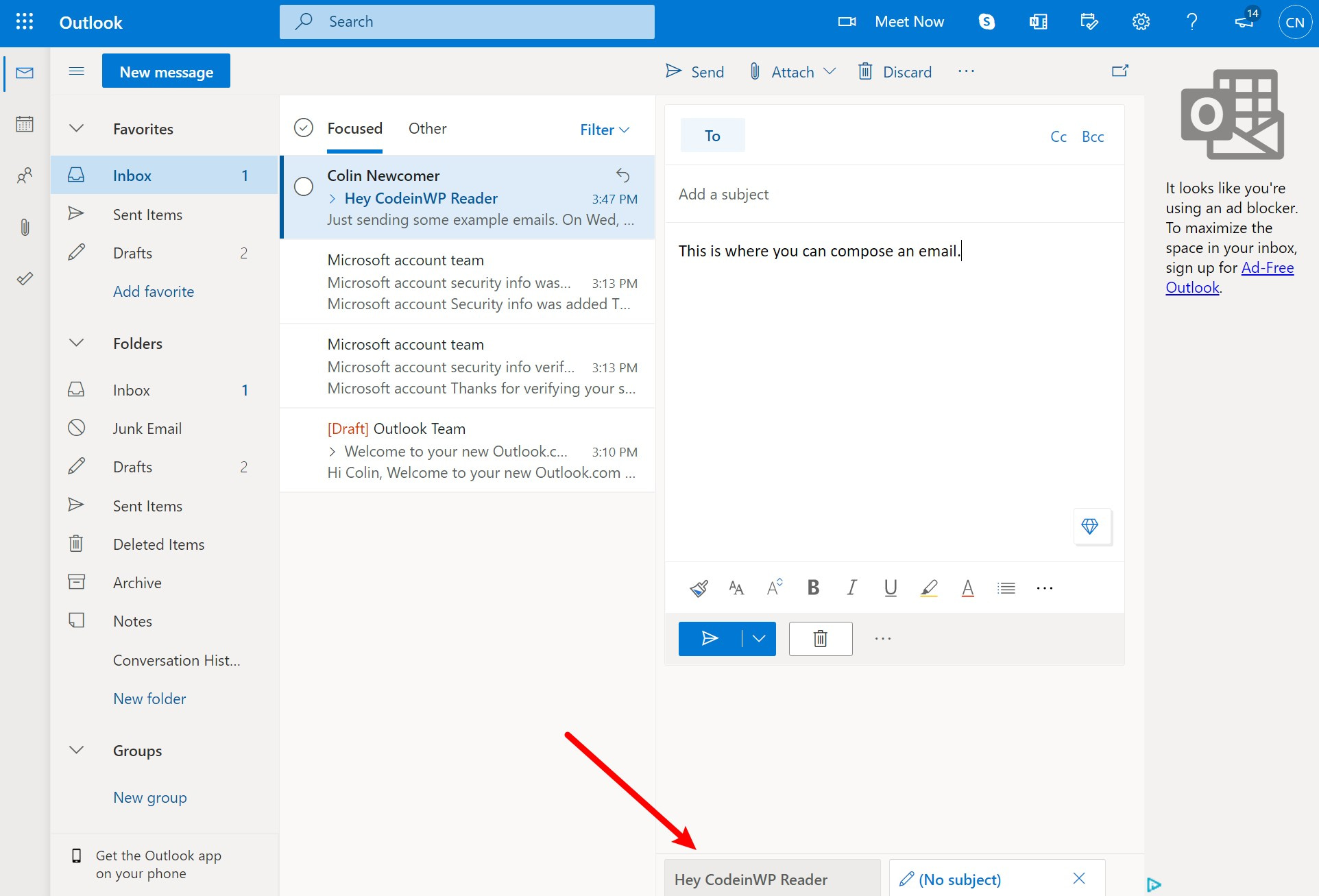Viewport: 1319px width, 896px height.
Task: Open OneNote feed in the top bar
Action: 1037,21
